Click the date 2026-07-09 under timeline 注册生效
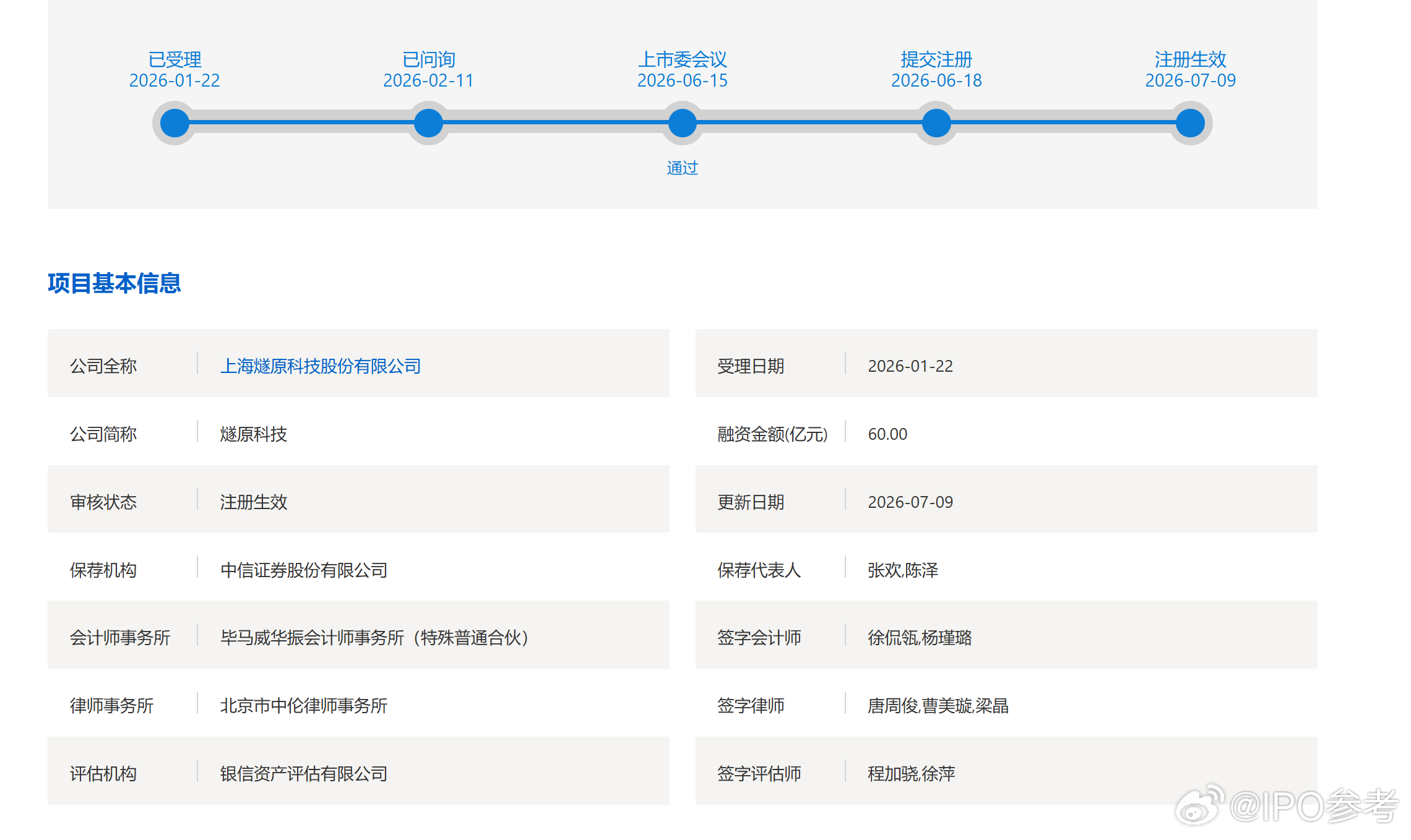The image size is (1411, 840). [1190, 80]
